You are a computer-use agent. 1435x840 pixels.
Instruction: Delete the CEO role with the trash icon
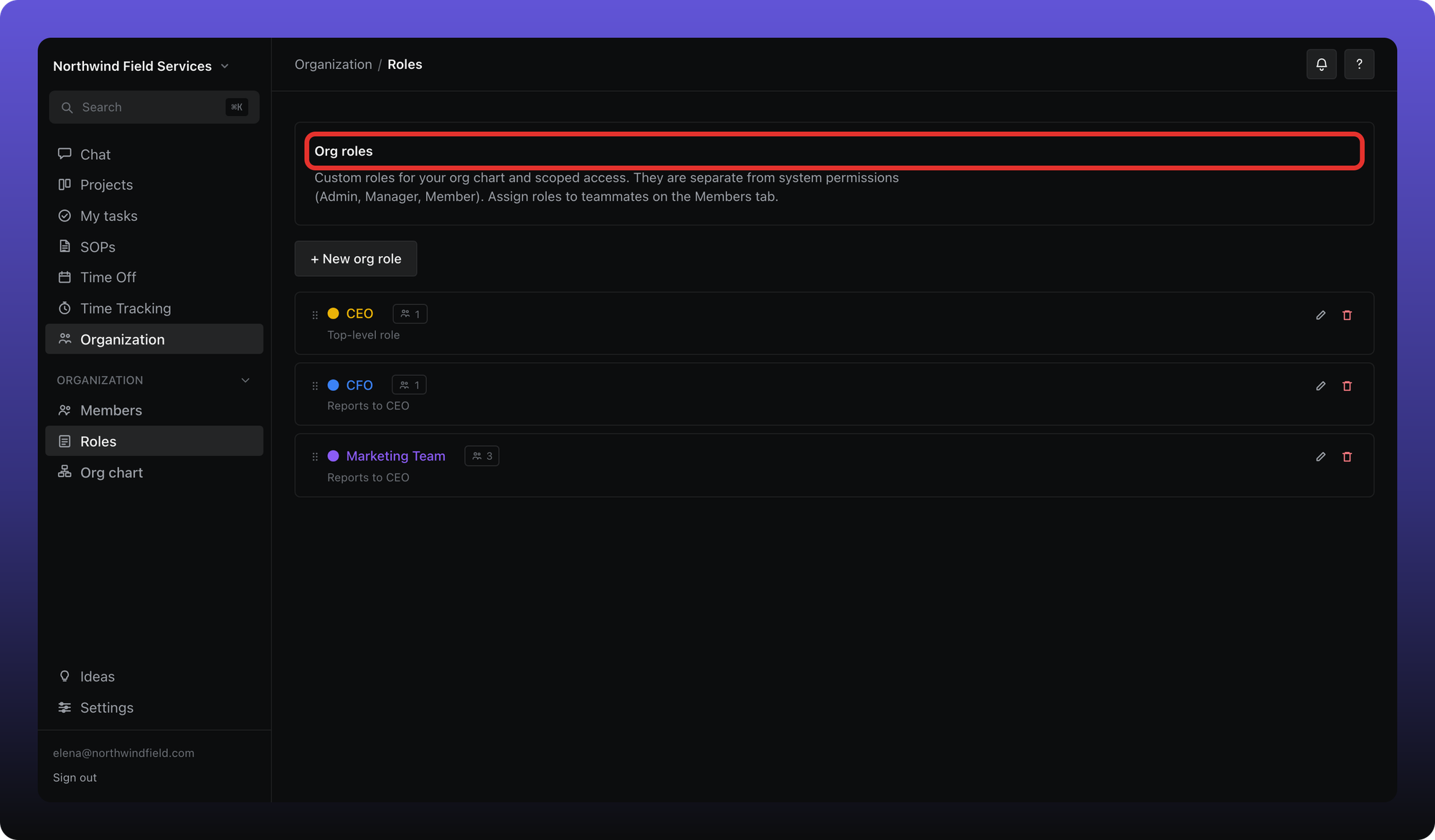coord(1347,315)
